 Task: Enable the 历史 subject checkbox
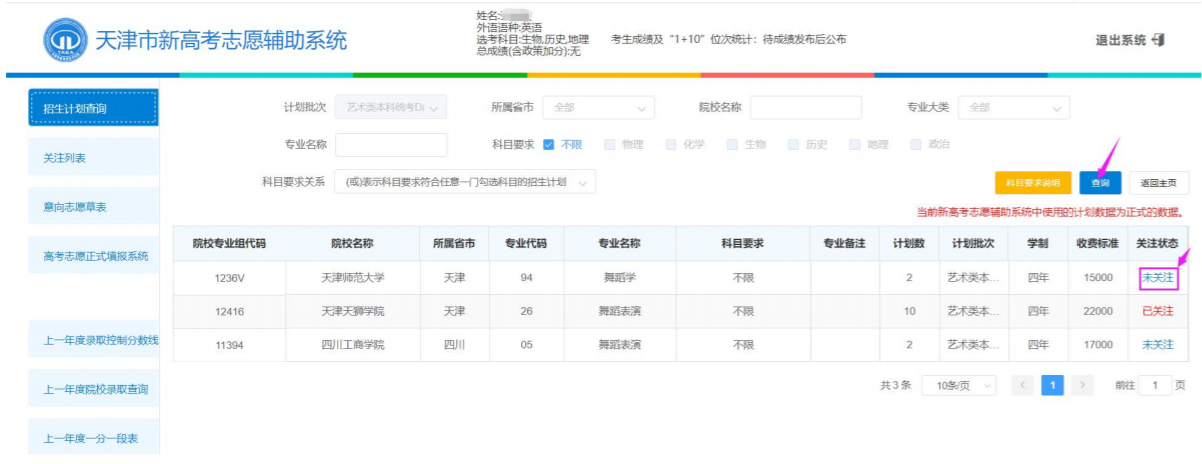(x=794, y=144)
